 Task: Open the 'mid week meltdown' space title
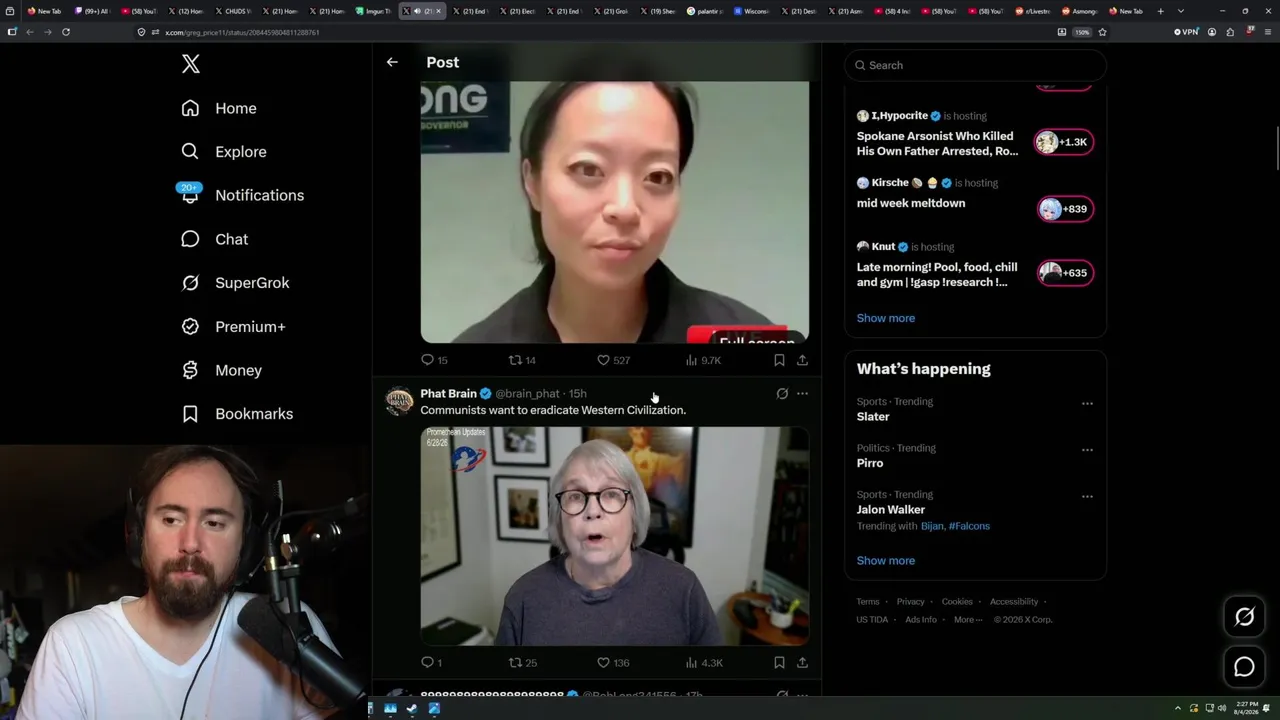coord(911,203)
